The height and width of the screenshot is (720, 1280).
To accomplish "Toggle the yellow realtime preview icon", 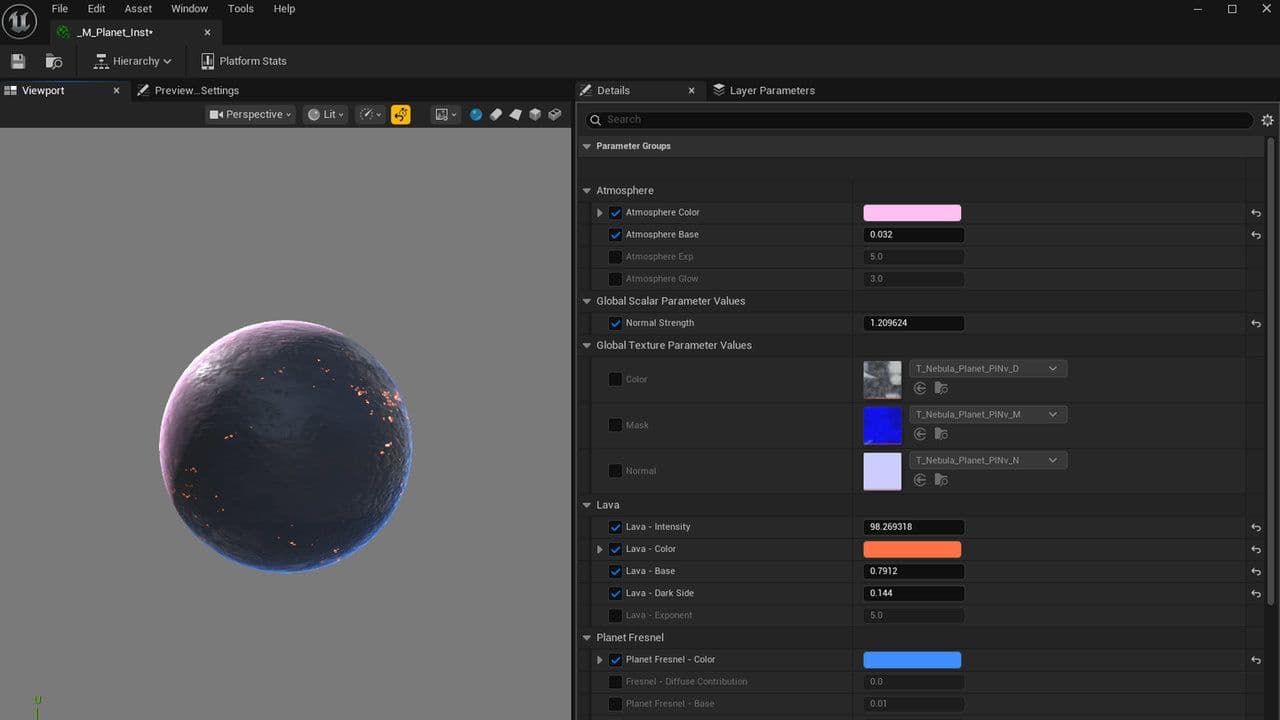I will point(401,115).
